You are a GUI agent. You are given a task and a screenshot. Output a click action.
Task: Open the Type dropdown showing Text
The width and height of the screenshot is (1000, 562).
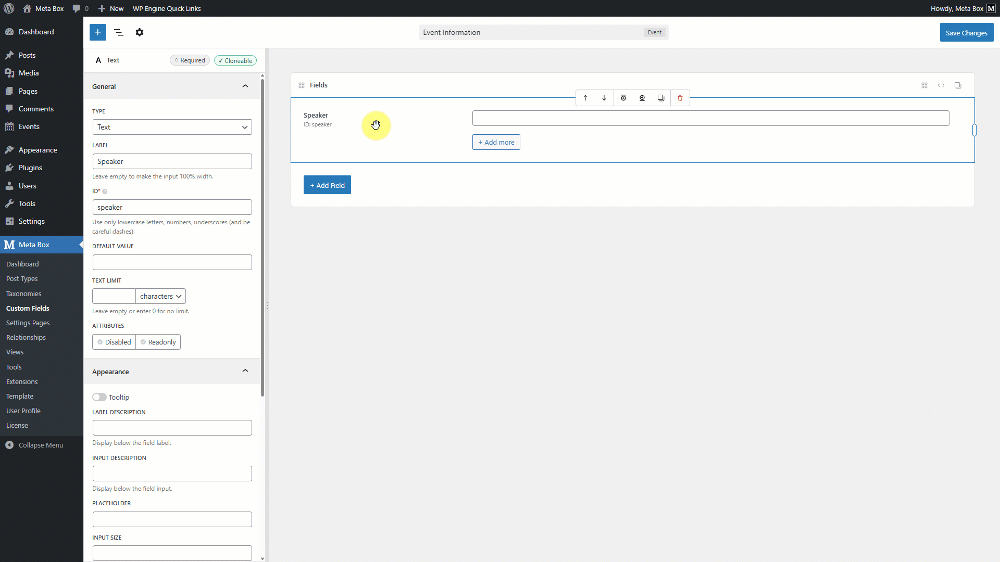click(x=171, y=127)
